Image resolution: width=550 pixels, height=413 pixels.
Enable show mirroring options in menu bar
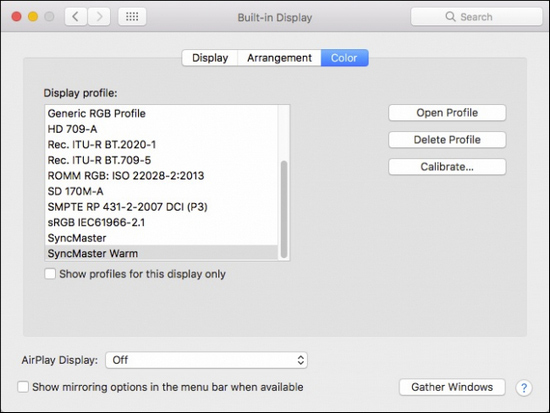coord(23,387)
